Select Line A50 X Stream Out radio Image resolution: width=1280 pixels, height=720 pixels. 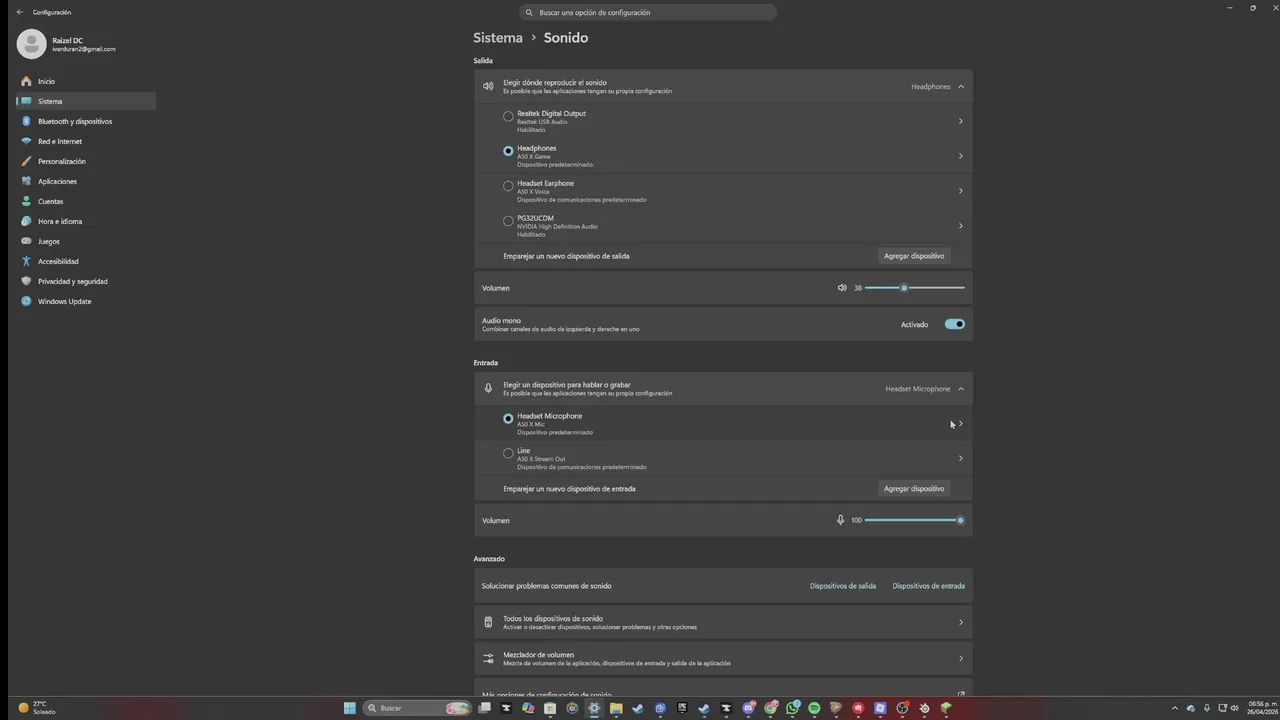[508, 453]
